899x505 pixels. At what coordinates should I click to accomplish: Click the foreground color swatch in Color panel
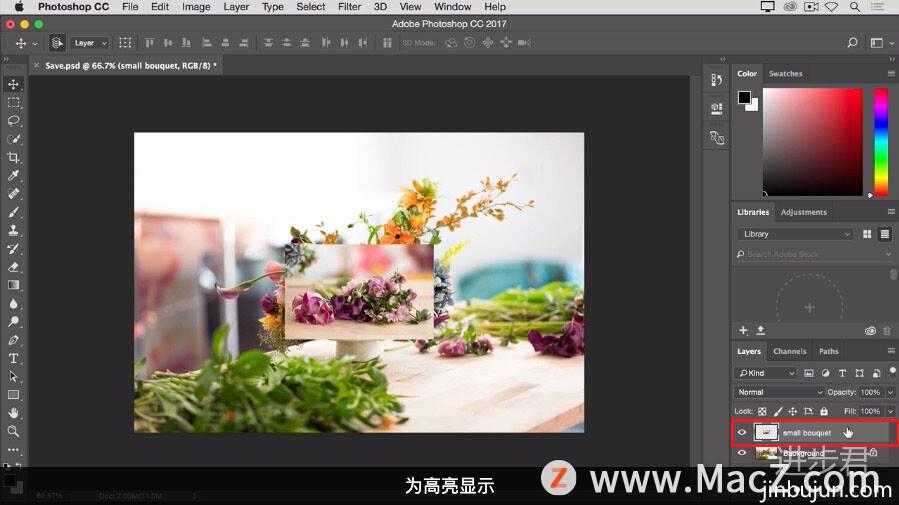click(x=744, y=97)
